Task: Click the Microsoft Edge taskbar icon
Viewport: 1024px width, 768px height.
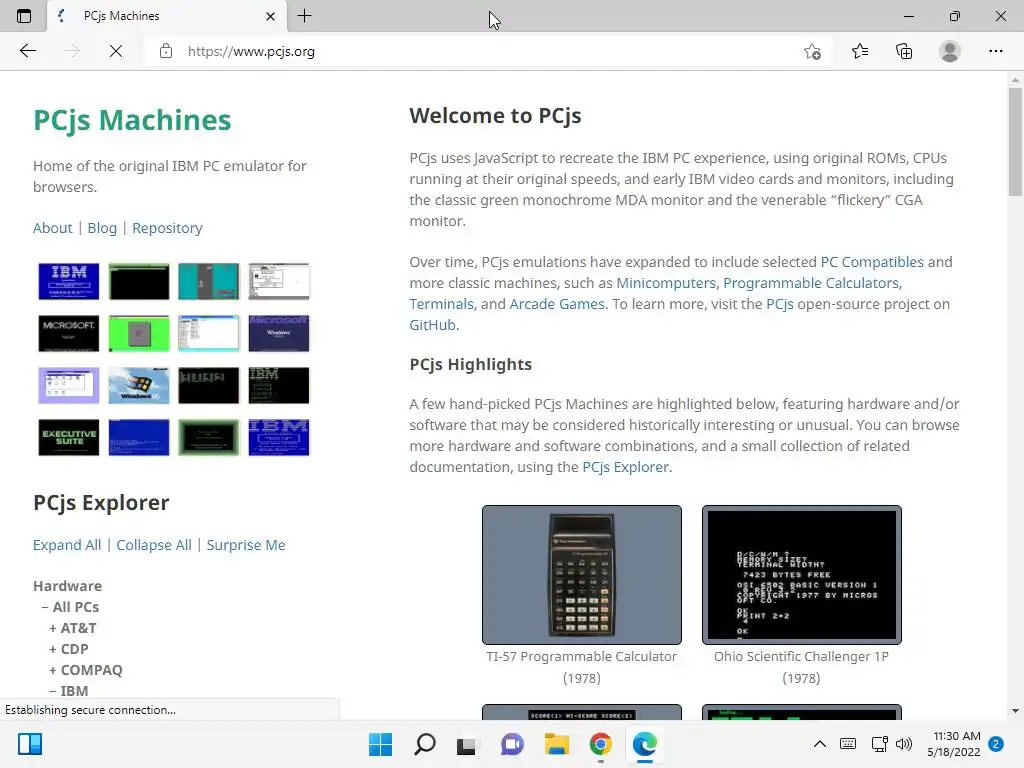Action: point(645,744)
